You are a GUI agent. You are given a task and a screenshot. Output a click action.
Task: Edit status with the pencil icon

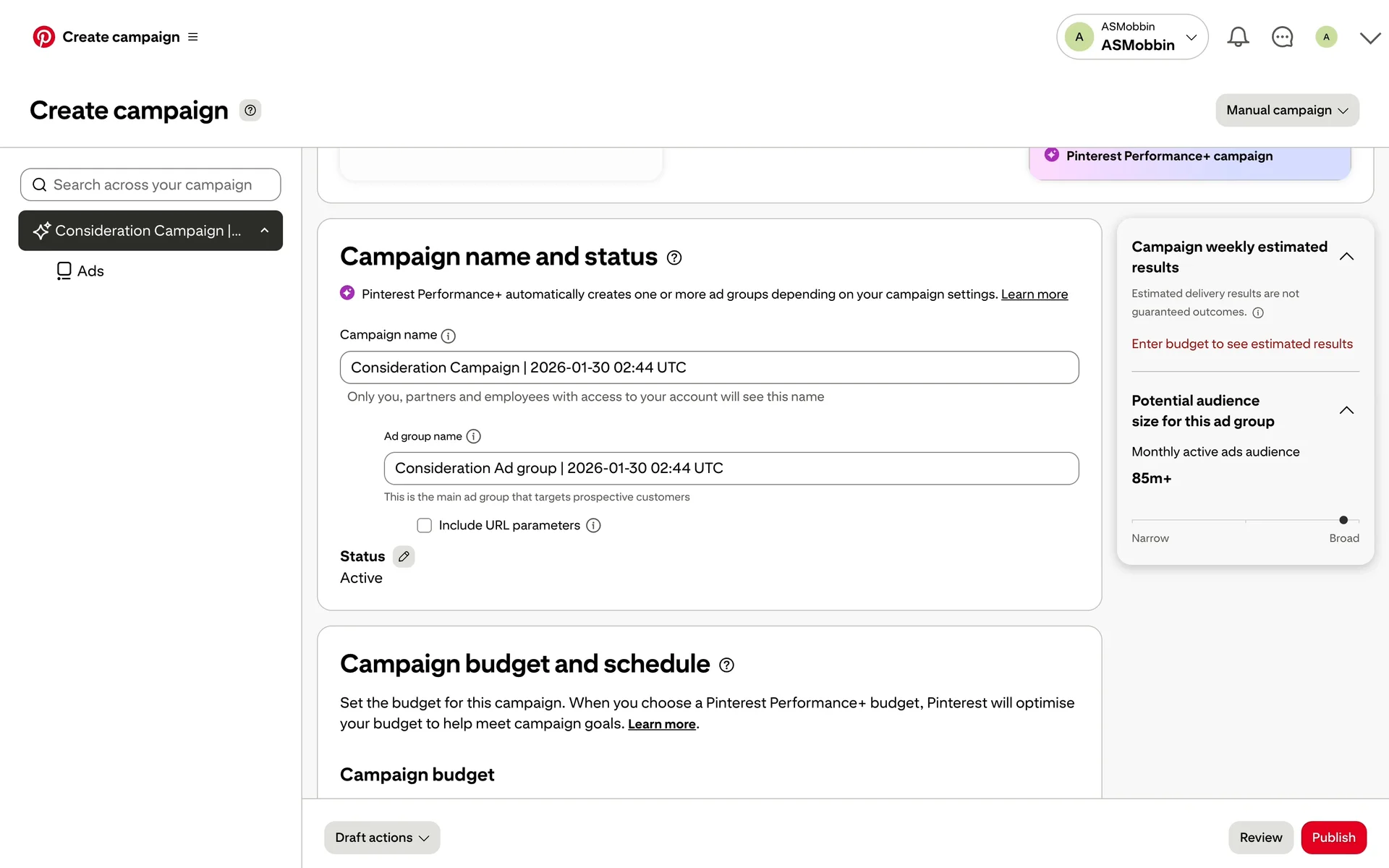(x=404, y=556)
